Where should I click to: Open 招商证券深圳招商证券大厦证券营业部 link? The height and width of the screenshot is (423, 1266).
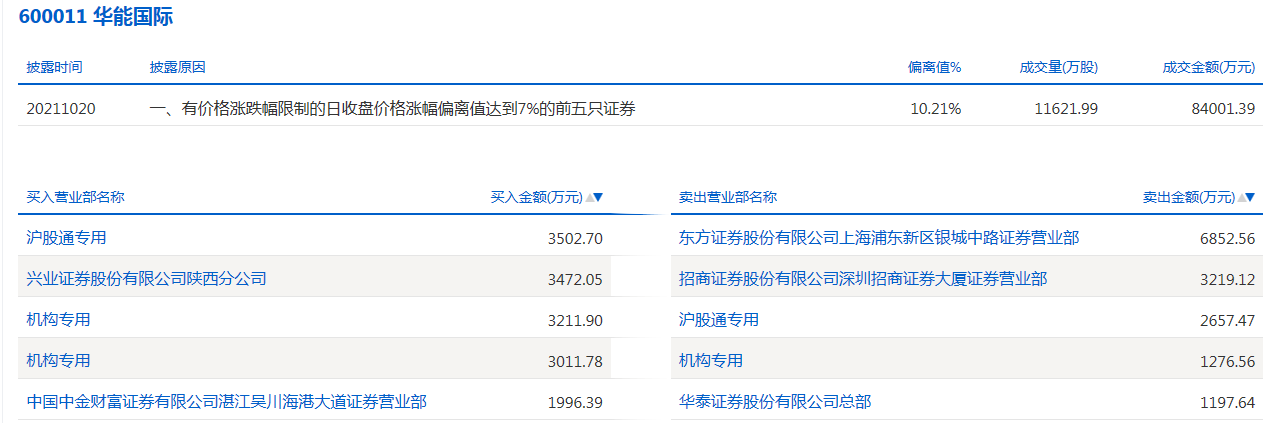tap(863, 279)
